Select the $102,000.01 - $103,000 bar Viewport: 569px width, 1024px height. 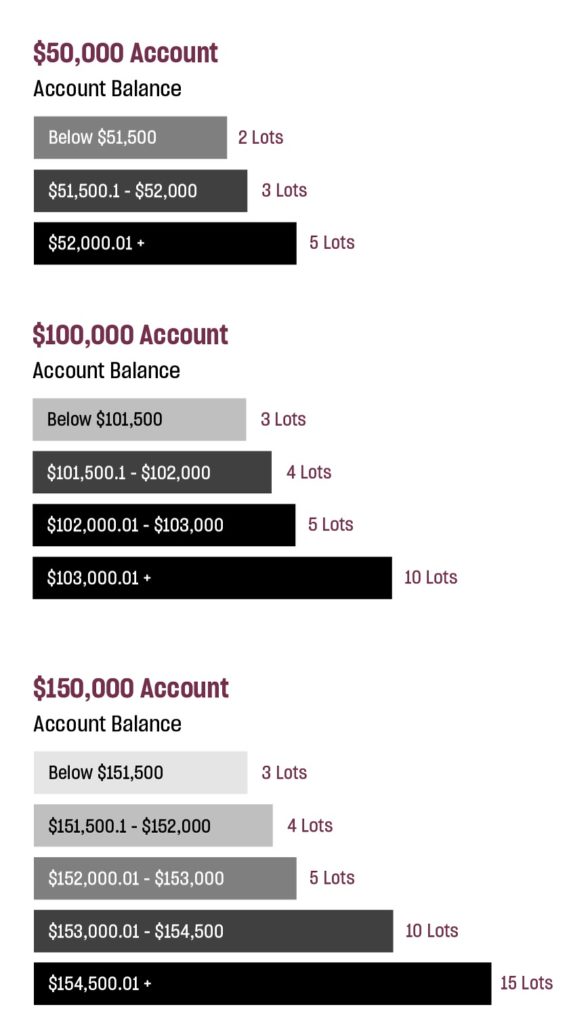(163, 524)
